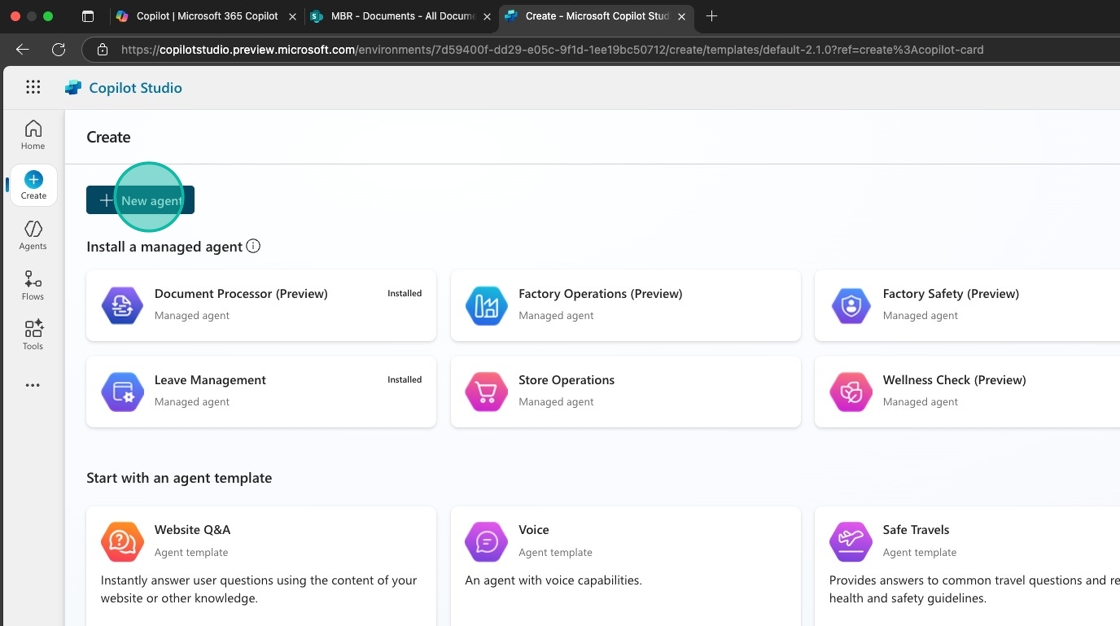Switch to the MBR Documents browser tab
This screenshot has width=1120, height=626.
pos(400,16)
